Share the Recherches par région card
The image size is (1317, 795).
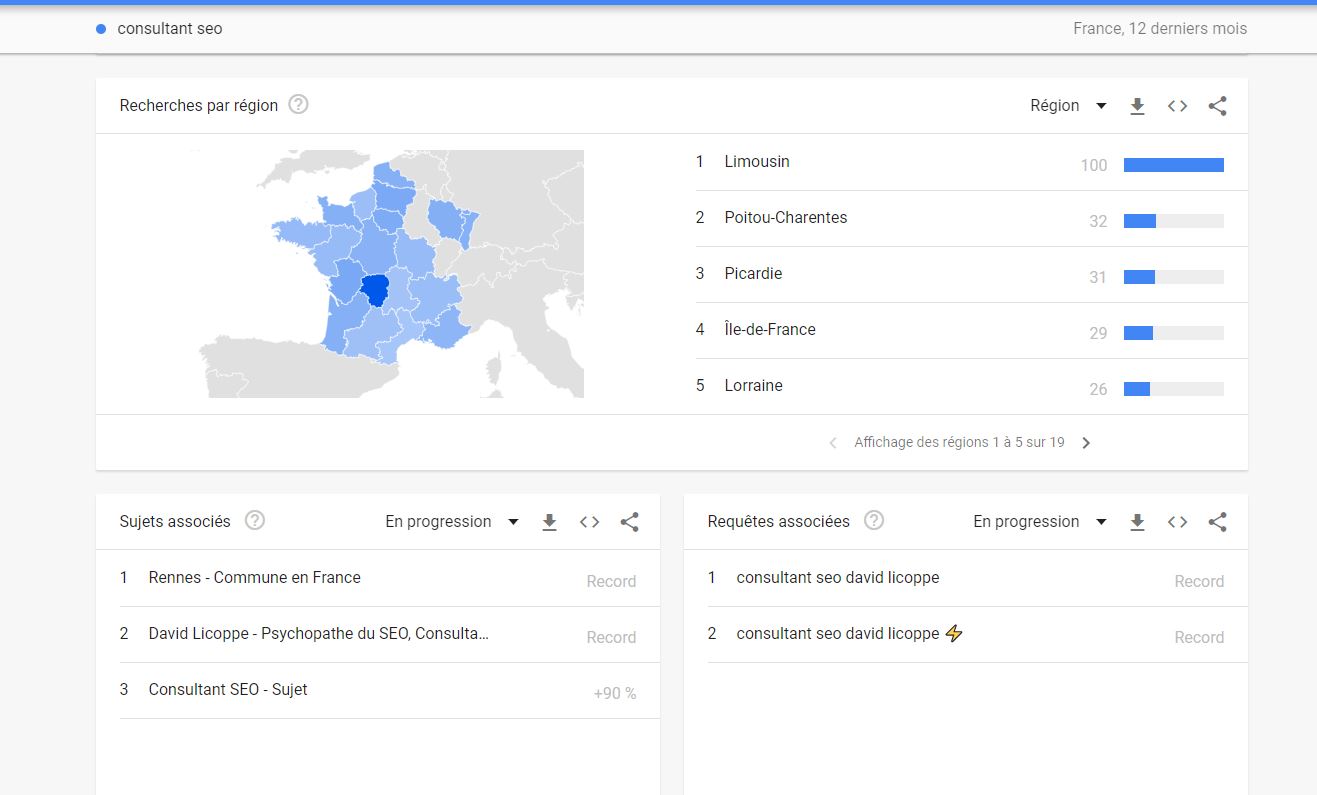[1217, 106]
